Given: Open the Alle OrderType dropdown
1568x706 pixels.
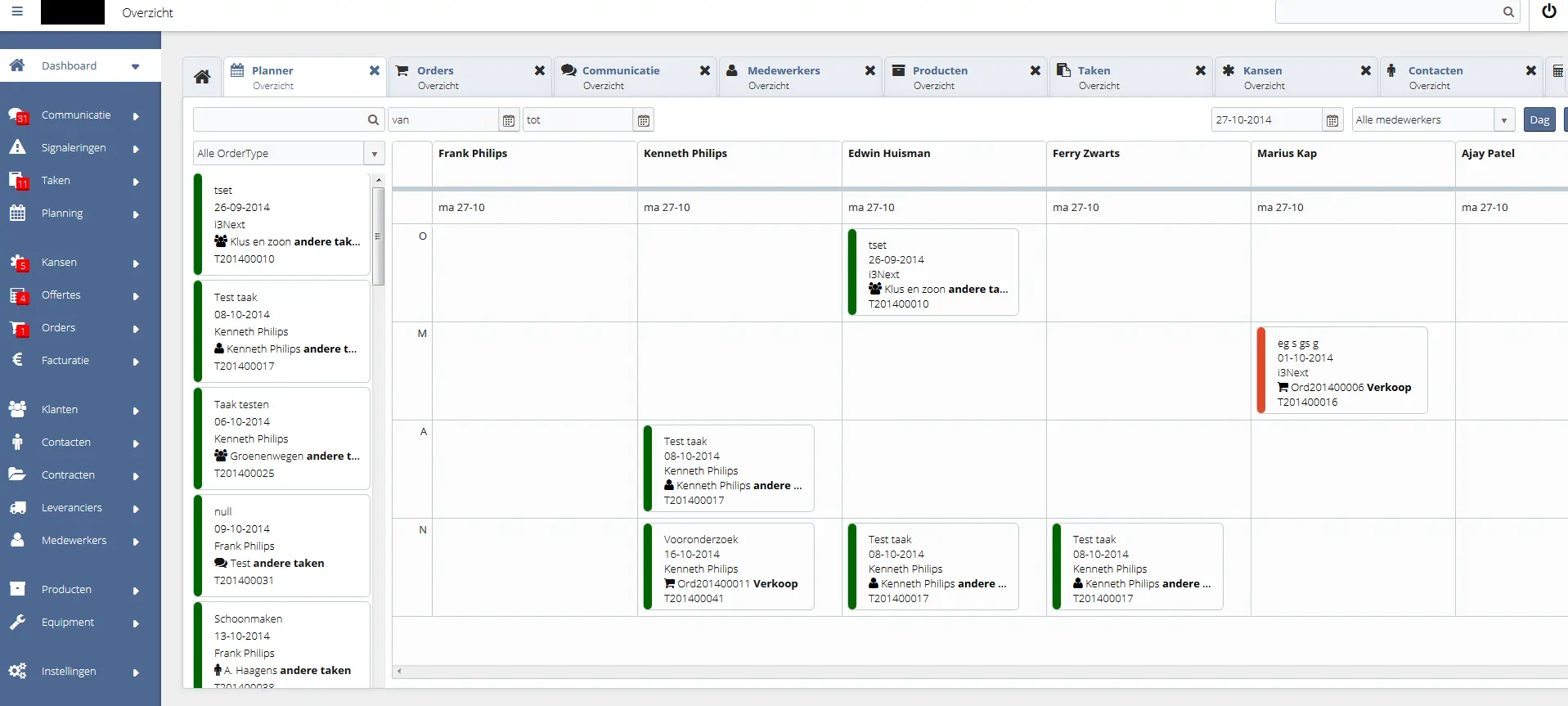Looking at the screenshot, I should coord(374,154).
